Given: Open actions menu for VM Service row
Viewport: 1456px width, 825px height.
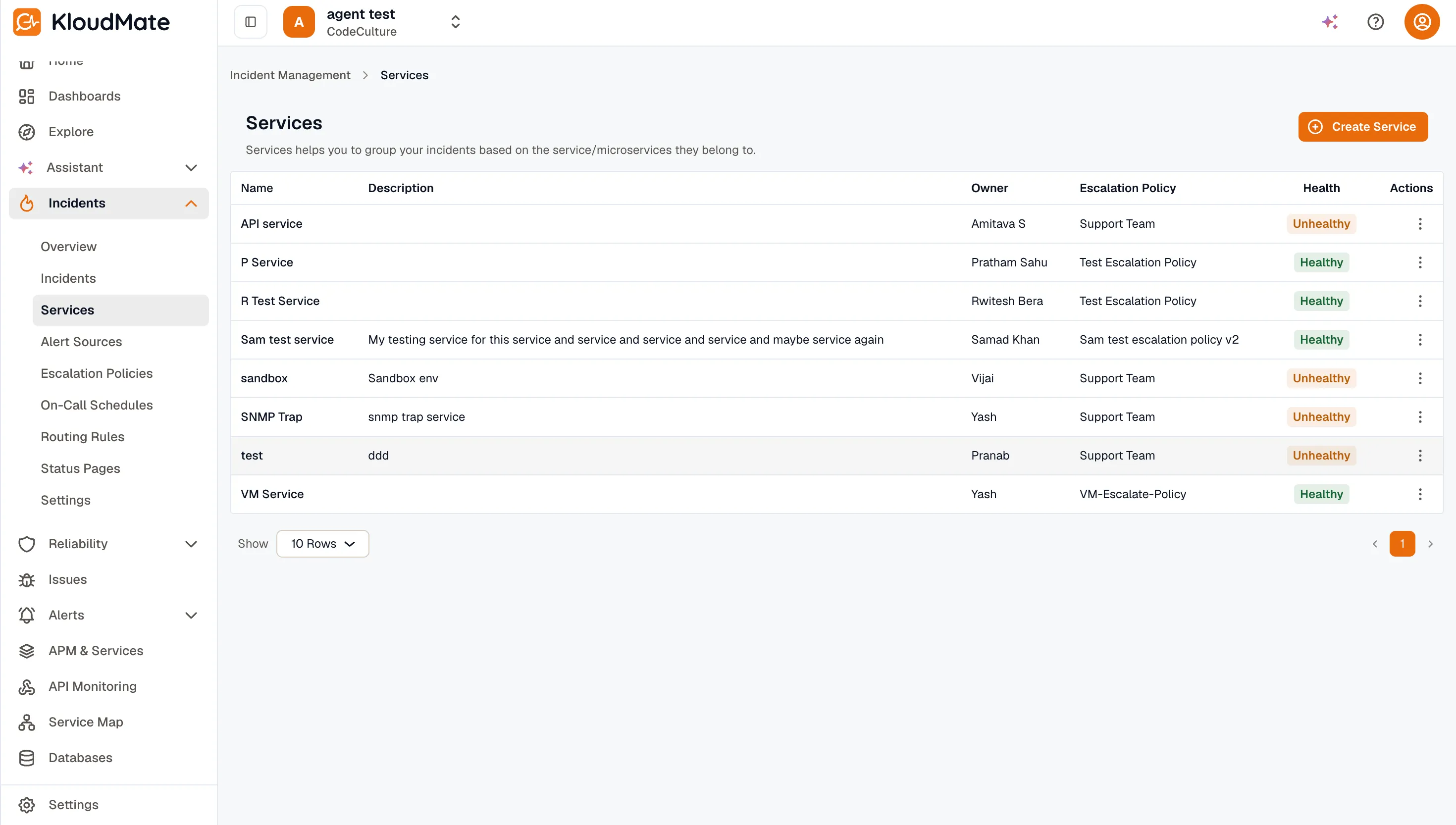Looking at the screenshot, I should click(1420, 494).
